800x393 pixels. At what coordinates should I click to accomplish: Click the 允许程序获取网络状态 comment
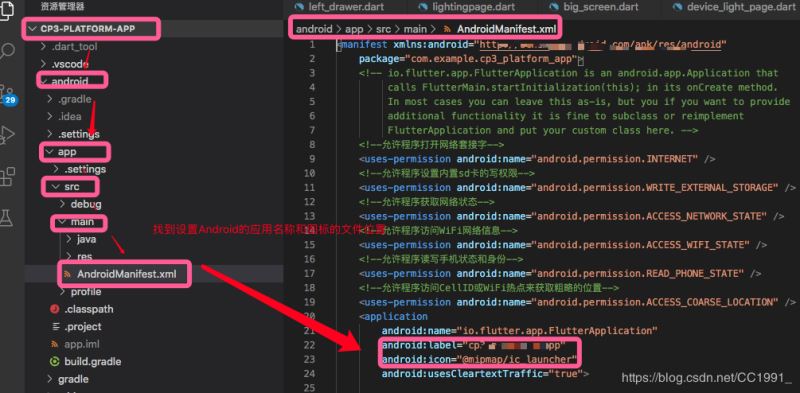pyautogui.click(x=426, y=202)
